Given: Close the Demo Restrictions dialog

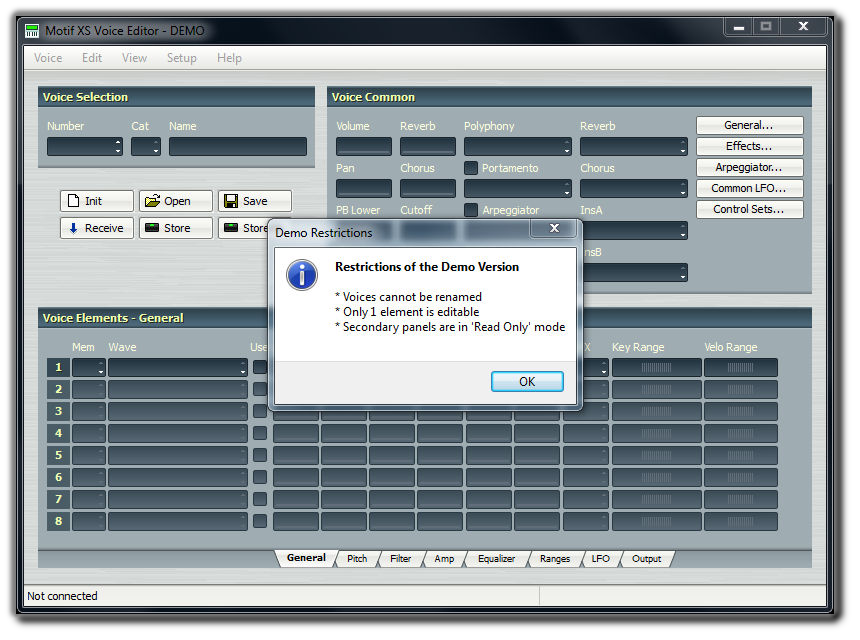Looking at the screenshot, I should [x=554, y=228].
